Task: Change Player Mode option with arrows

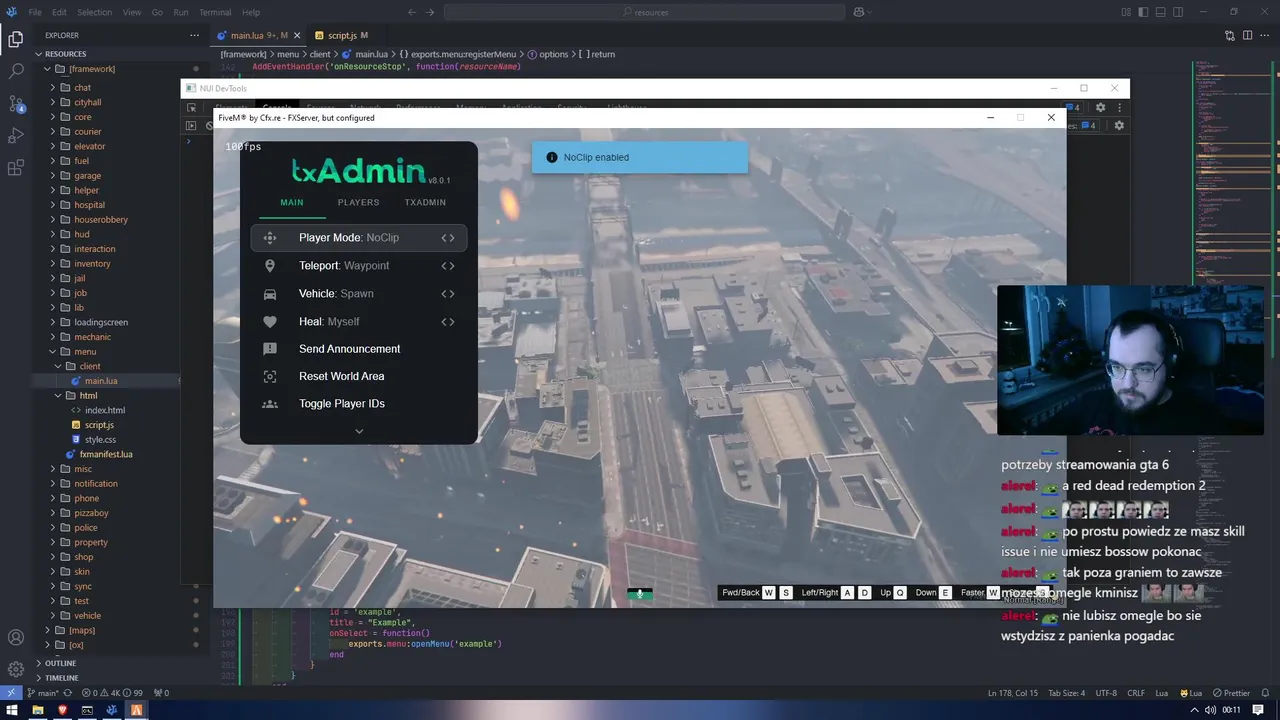Action: [x=448, y=238]
